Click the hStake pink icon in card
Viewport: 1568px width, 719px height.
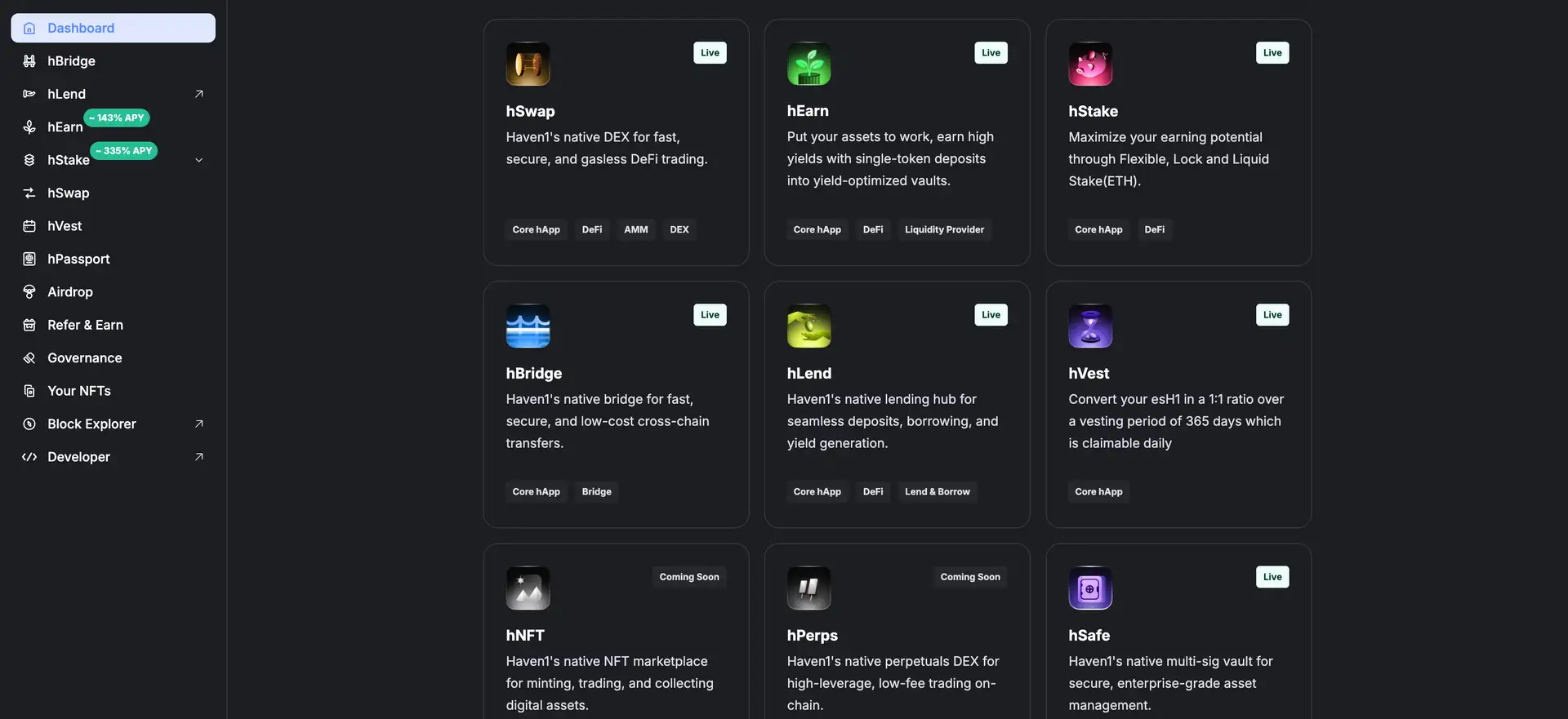tap(1090, 64)
